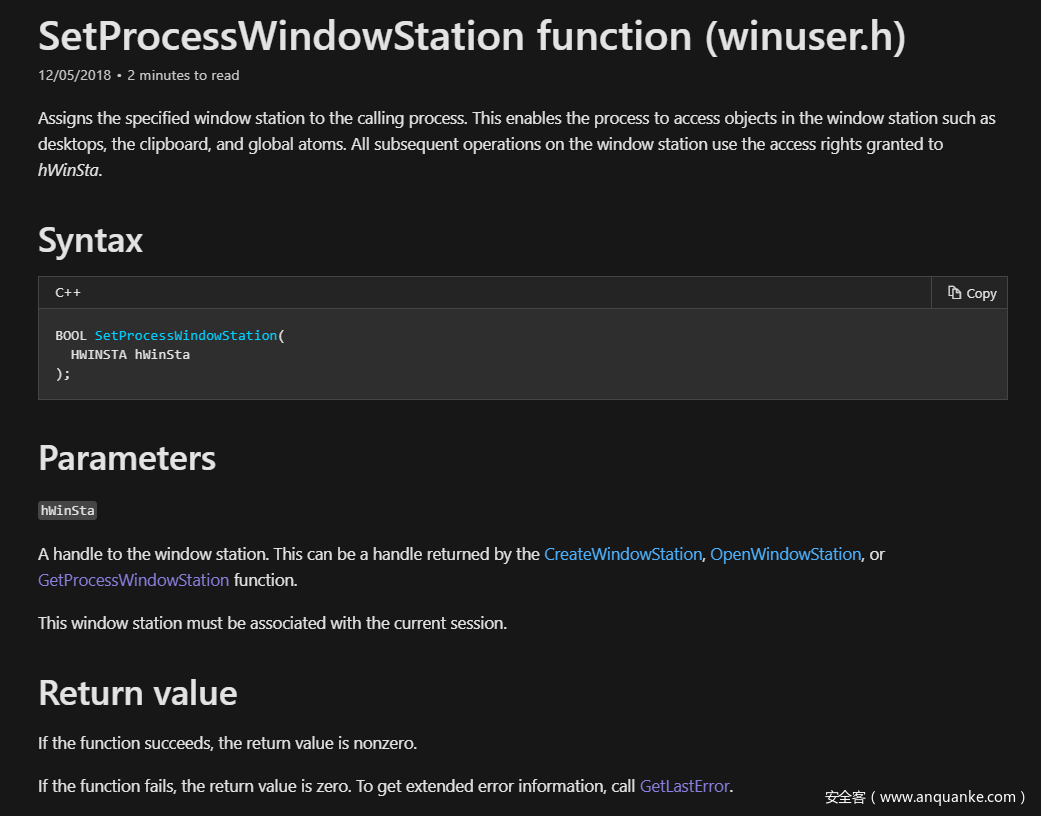Click the "If the function succeeds" sentence
This screenshot has width=1041, height=816.
[x=227, y=744]
